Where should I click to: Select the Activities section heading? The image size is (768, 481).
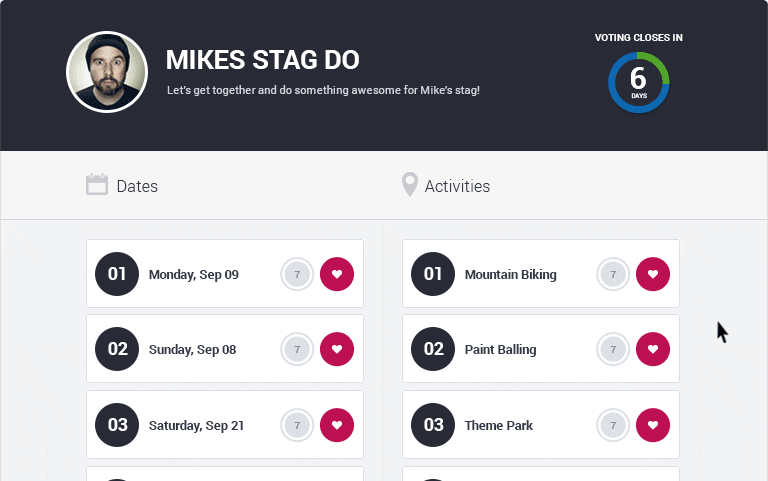pos(457,186)
